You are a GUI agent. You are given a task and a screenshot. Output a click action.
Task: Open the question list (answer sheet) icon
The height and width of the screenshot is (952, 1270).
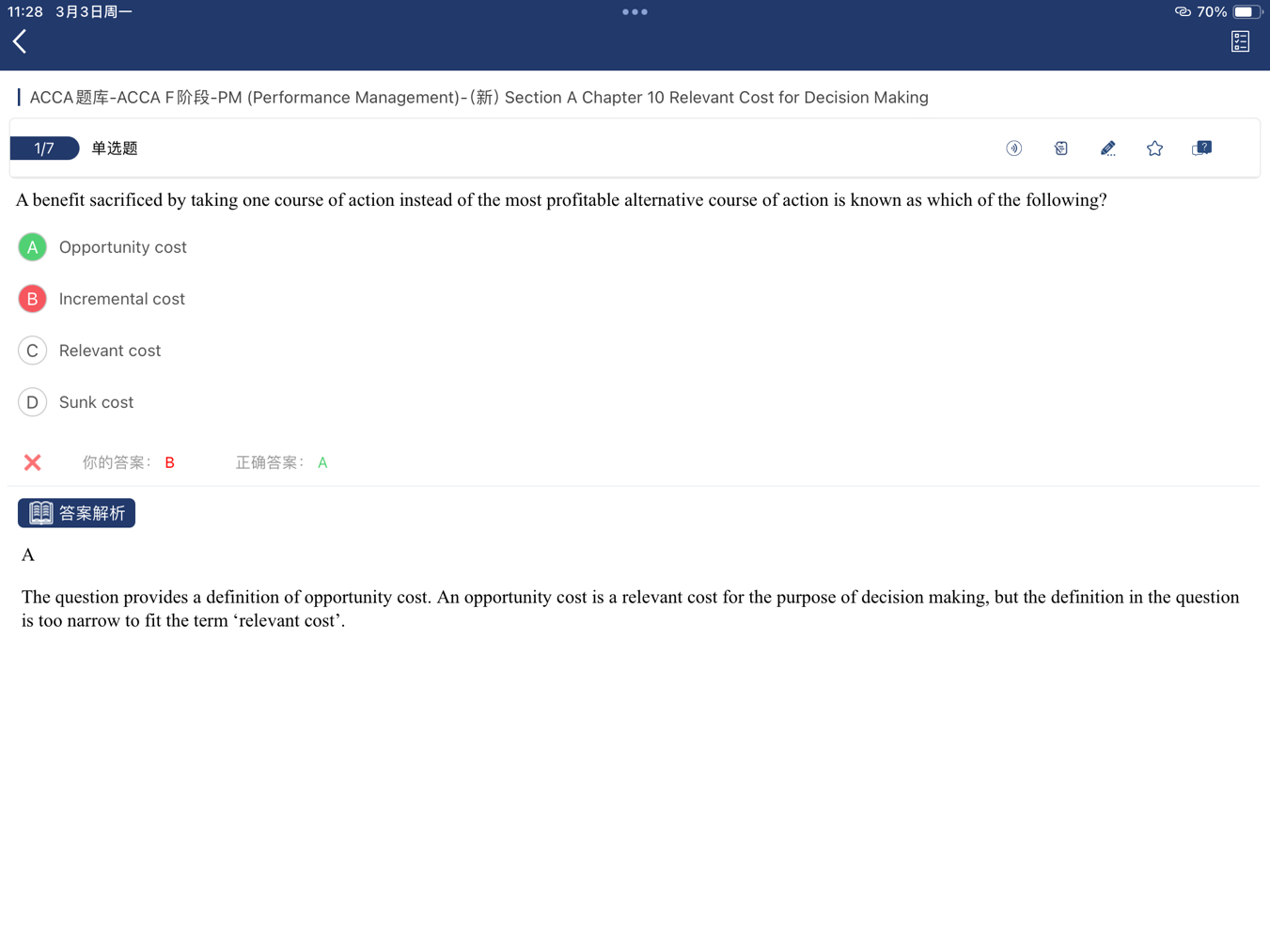[x=1240, y=41]
